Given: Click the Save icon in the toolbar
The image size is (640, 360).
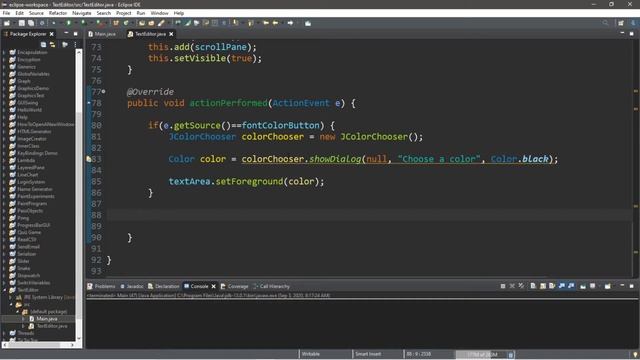Looking at the screenshot, I should 22,23.
